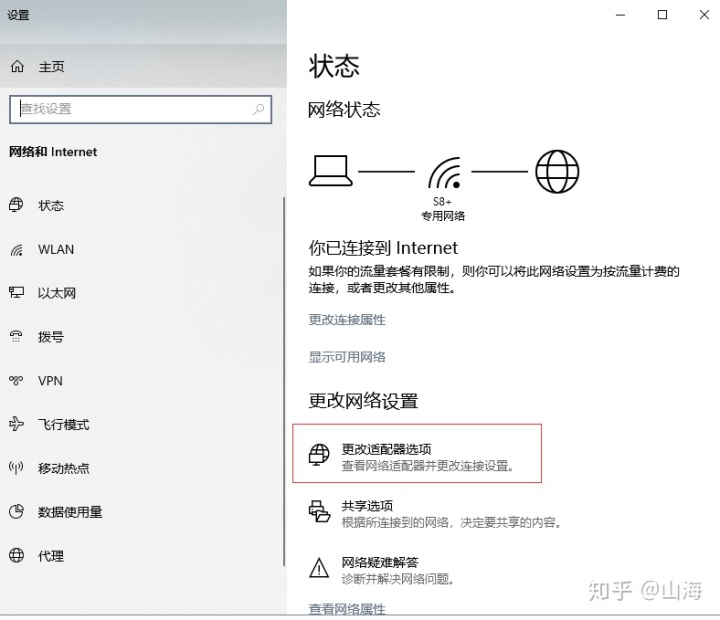The width and height of the screenshot is (720, 620).
Task: Click the WLAN wifi icon in sidebar
Action: point(17,249)
